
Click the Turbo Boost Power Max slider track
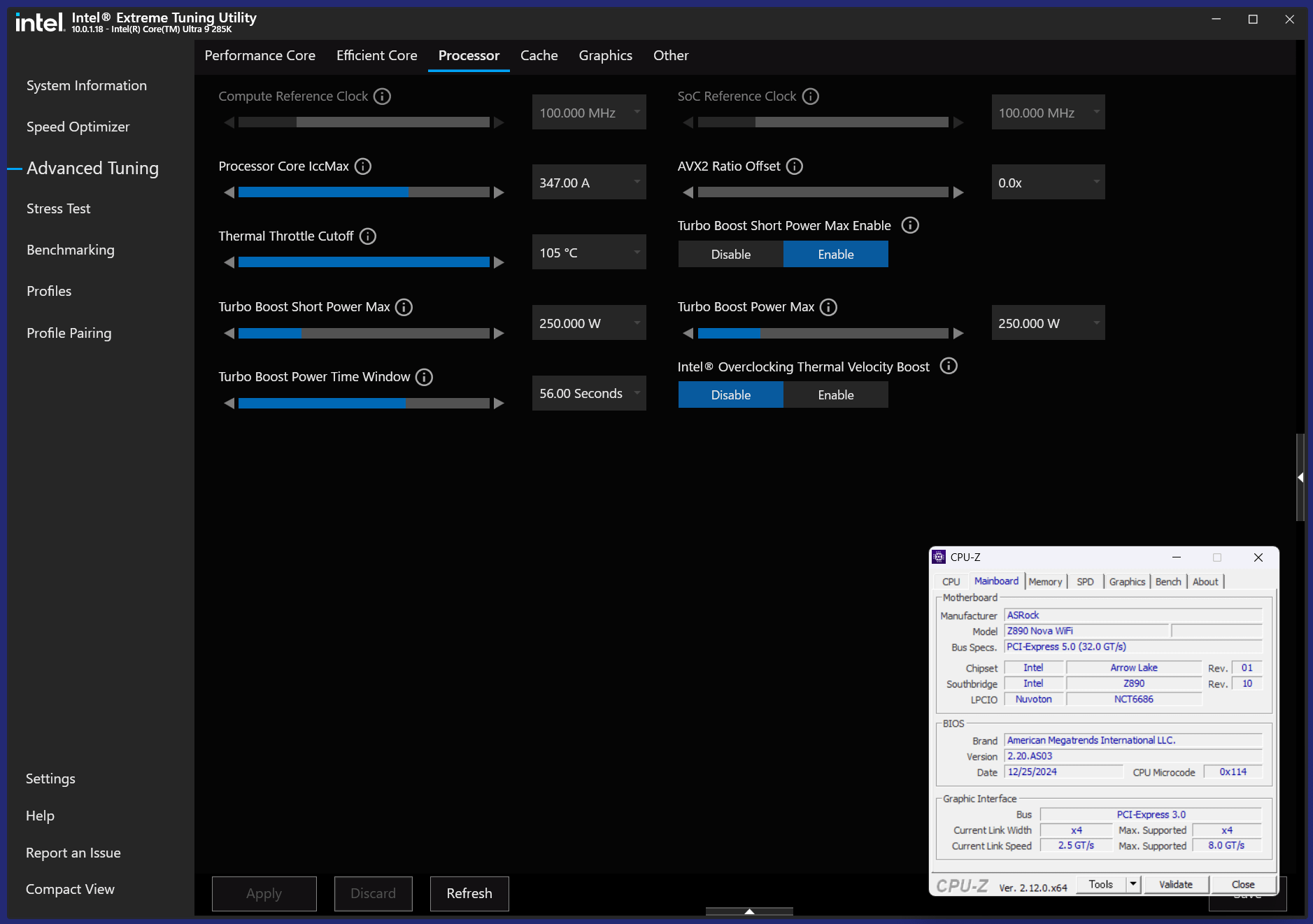pos(823,334)
